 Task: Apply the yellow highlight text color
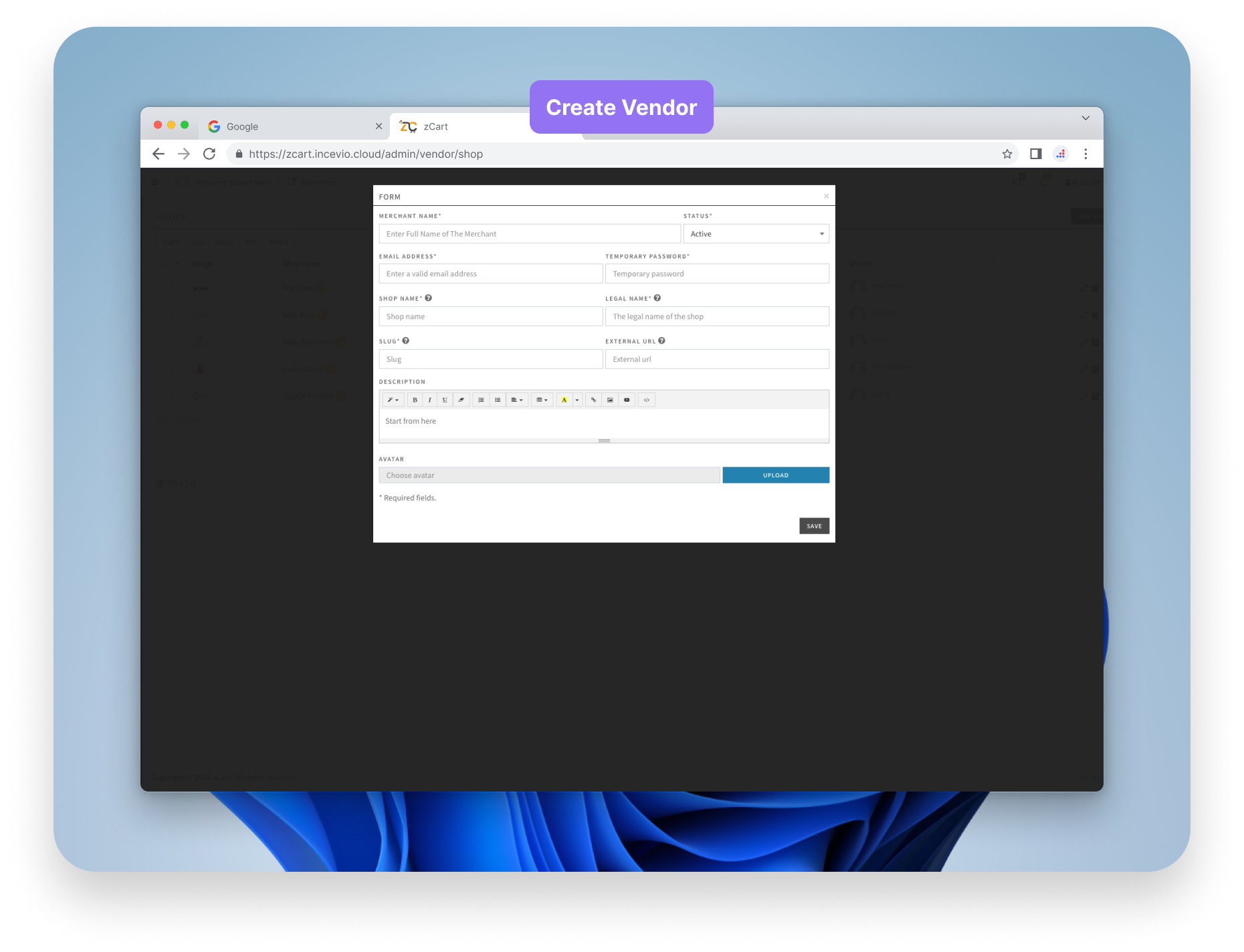(564, 400)
